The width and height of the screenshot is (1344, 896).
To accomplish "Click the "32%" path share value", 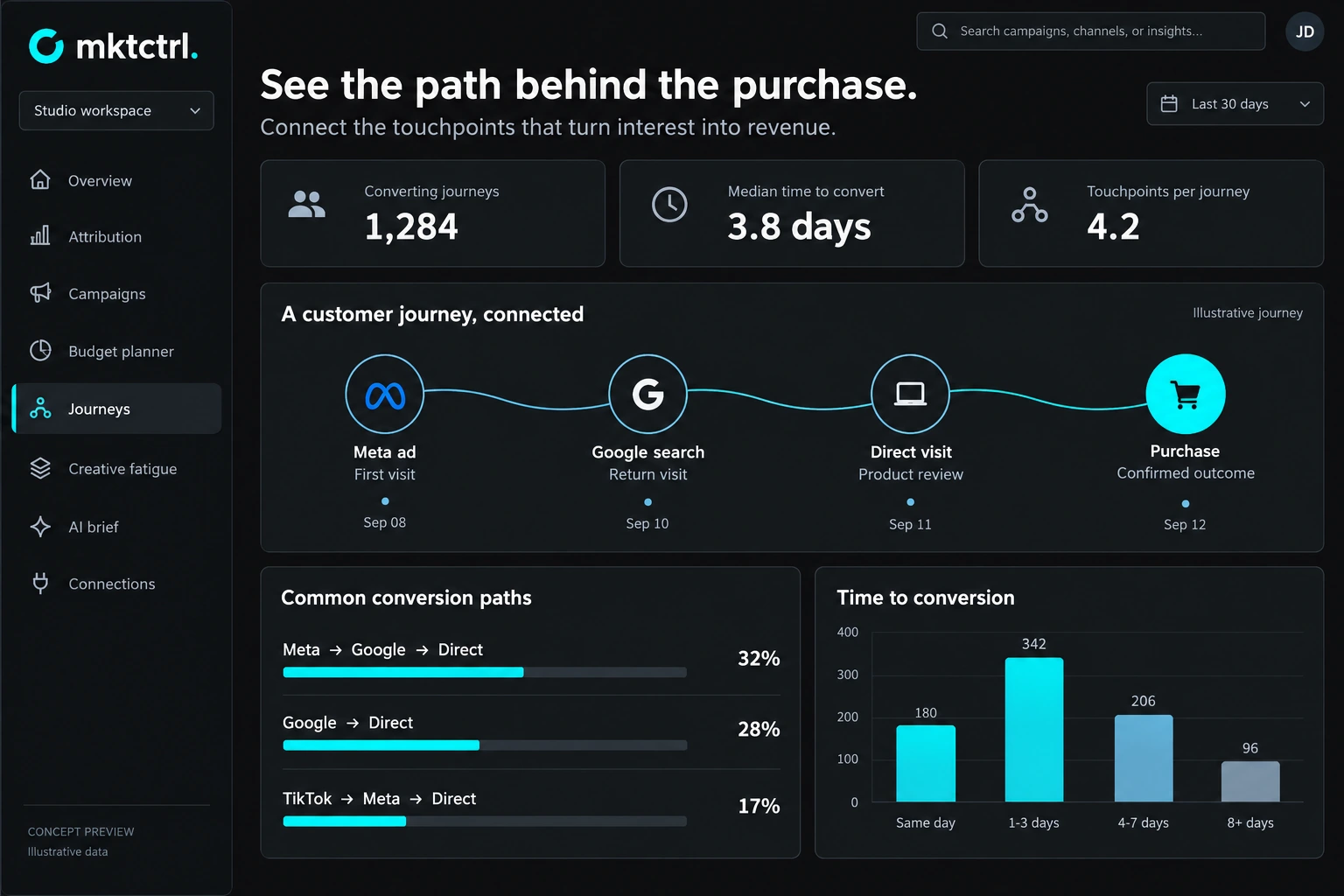I will (x=759, y=658).
